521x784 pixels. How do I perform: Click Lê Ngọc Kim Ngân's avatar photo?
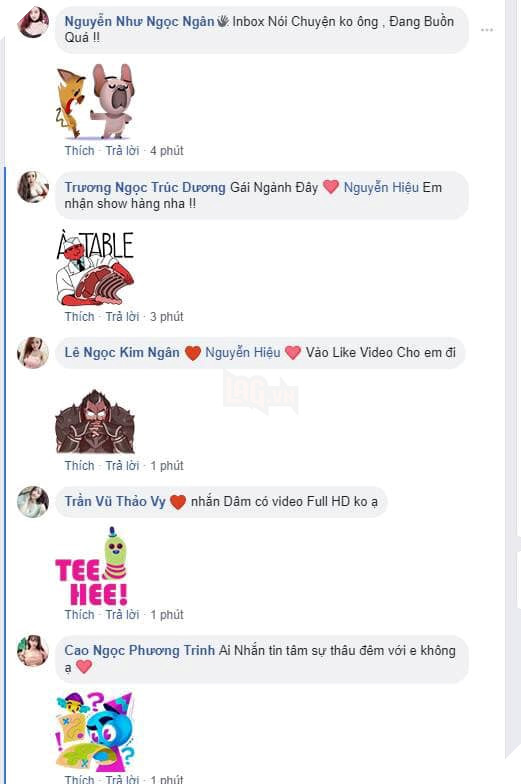tap(33, 352)
